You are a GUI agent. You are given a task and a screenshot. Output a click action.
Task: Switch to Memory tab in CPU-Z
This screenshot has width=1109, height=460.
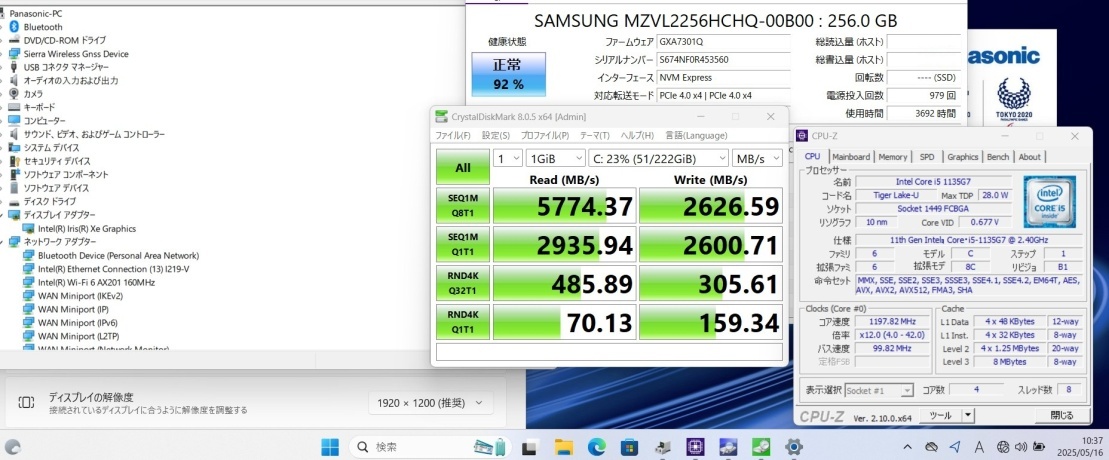(893, 157)
